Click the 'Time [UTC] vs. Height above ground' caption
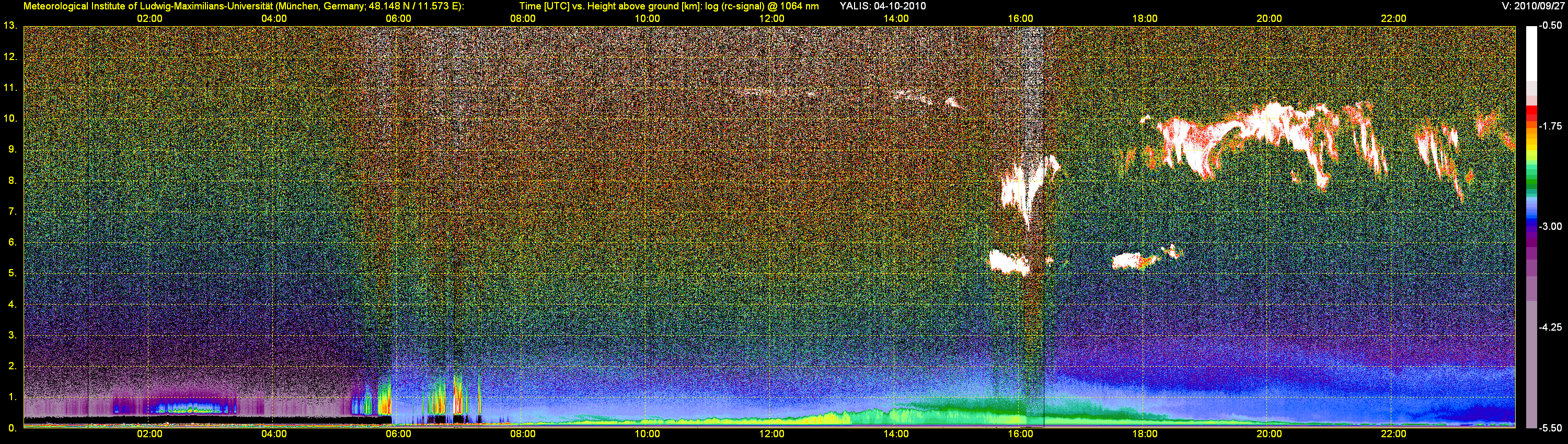The image size is (1568, 444). [x=600, y=6]
